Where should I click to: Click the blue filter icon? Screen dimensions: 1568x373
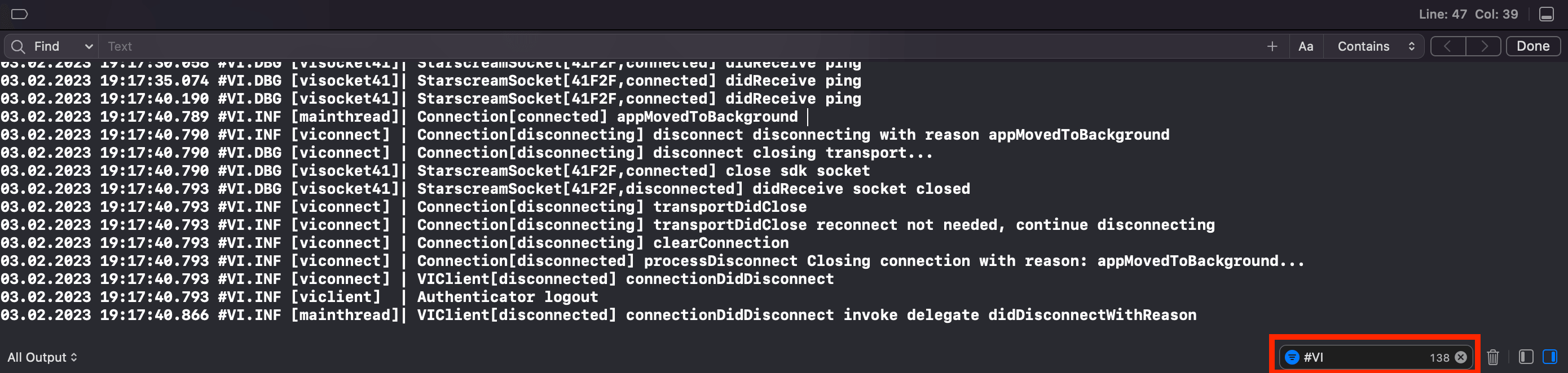coord(1292,357)
